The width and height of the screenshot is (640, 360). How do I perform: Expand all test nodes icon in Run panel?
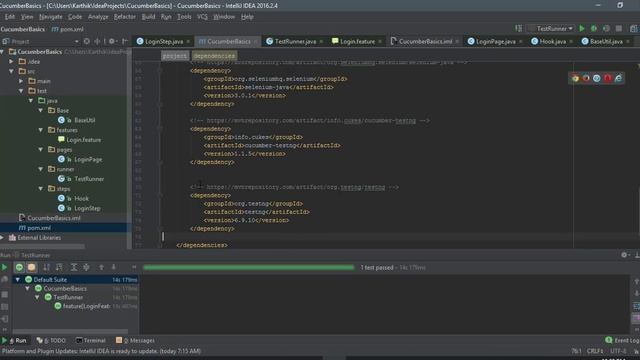pos(74,267)
